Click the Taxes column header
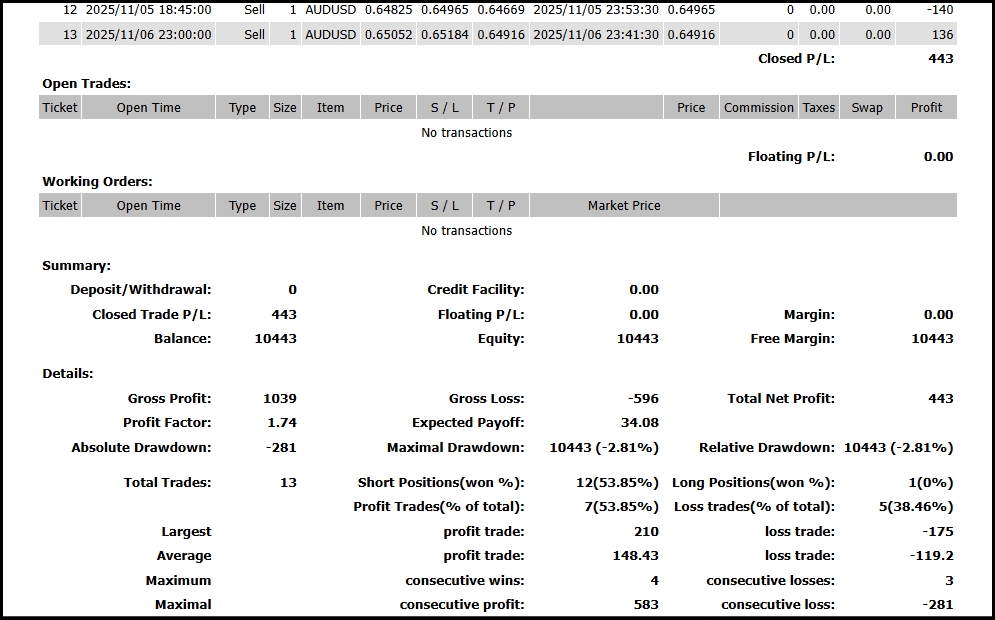 click(x=818, y=108)
